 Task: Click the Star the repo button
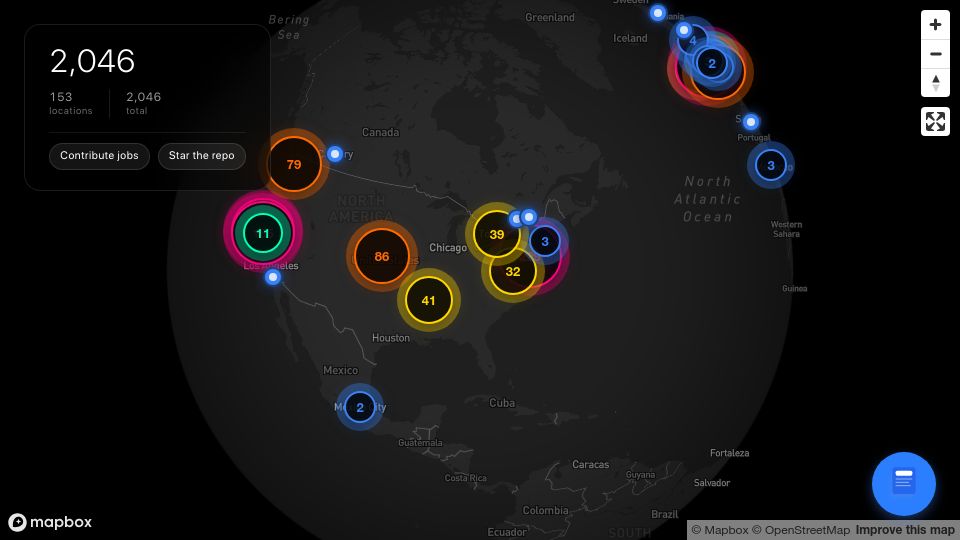tap(201, 156)
